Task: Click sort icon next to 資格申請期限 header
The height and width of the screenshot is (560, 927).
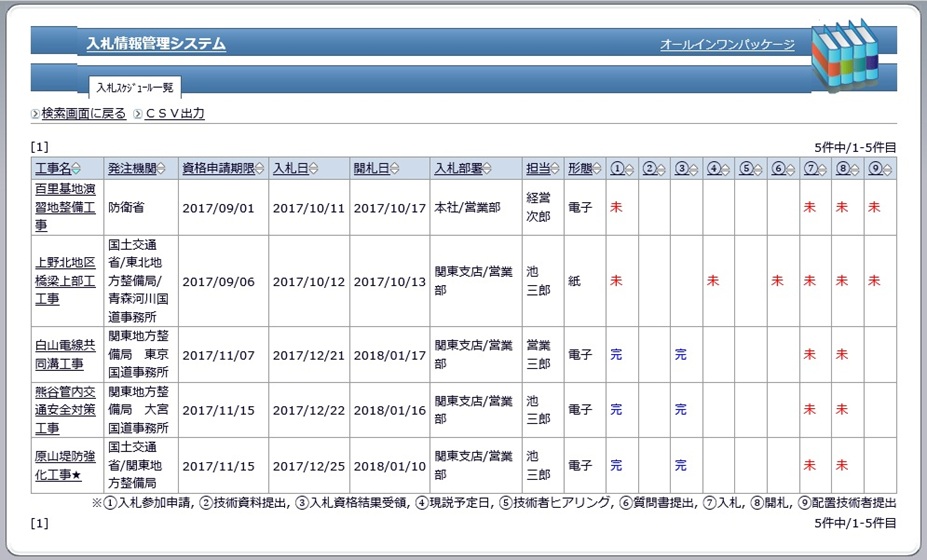Action: coord(260,169)
